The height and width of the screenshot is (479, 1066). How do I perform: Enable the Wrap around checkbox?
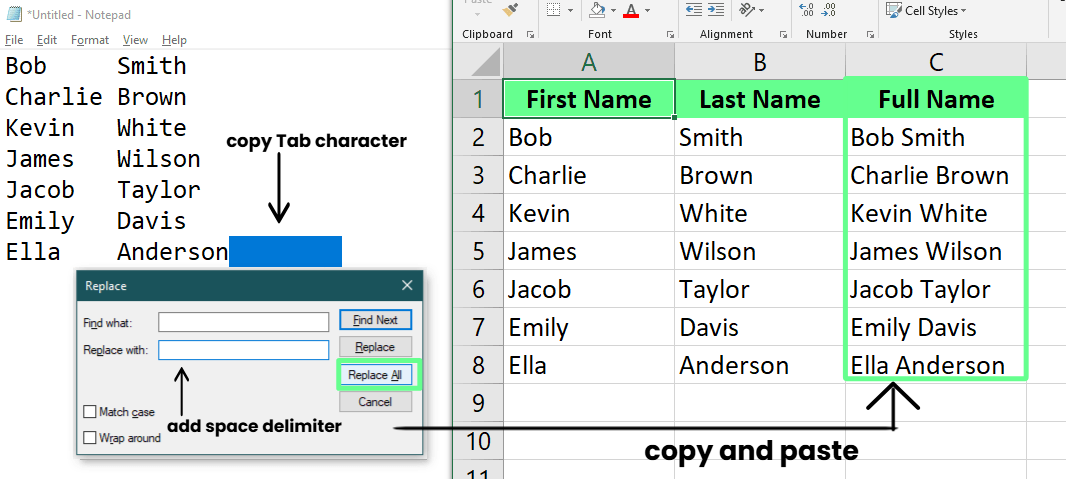click(89, 438)
